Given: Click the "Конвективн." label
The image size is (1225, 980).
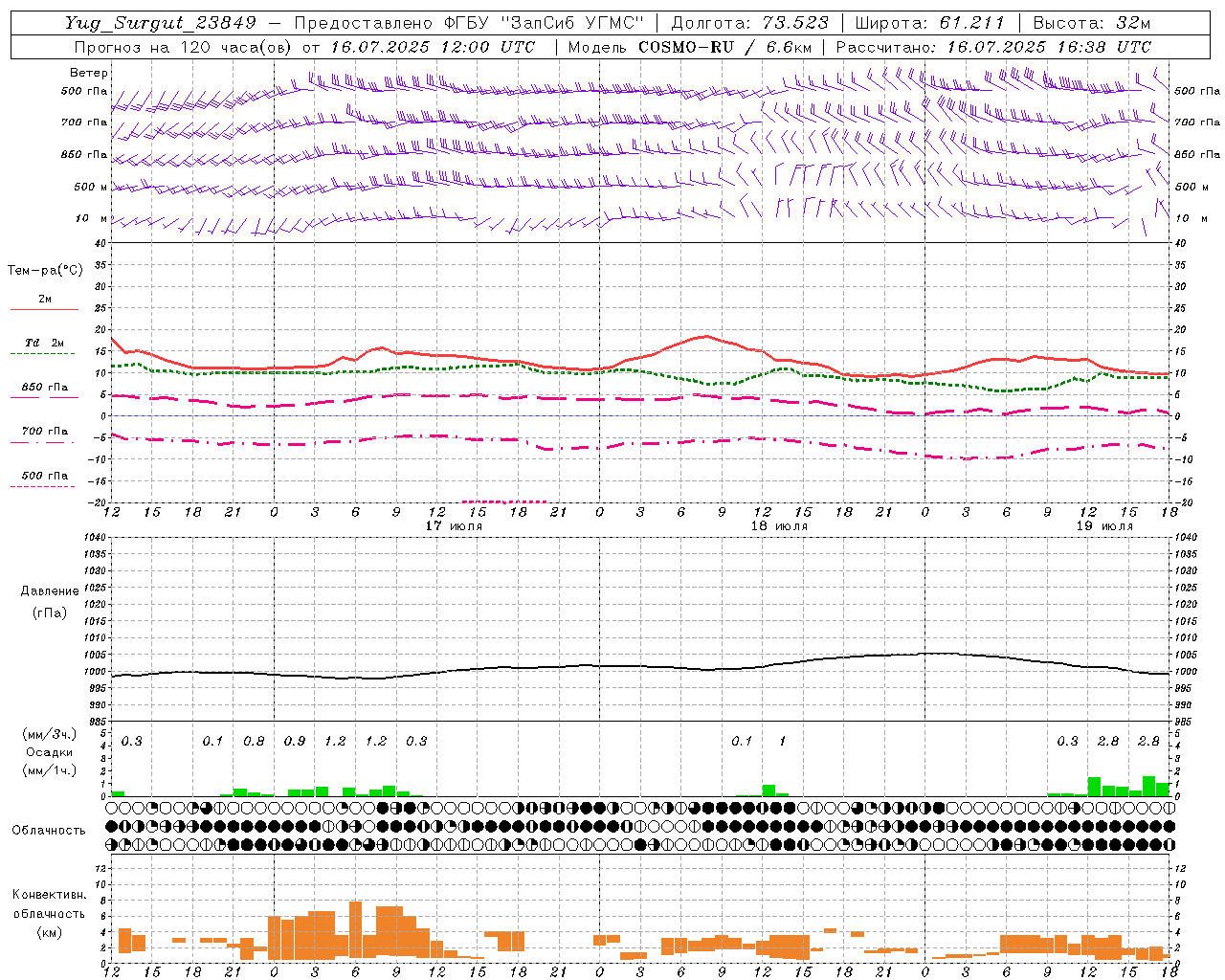Looking at the screenshot, I should click(50, 895).
